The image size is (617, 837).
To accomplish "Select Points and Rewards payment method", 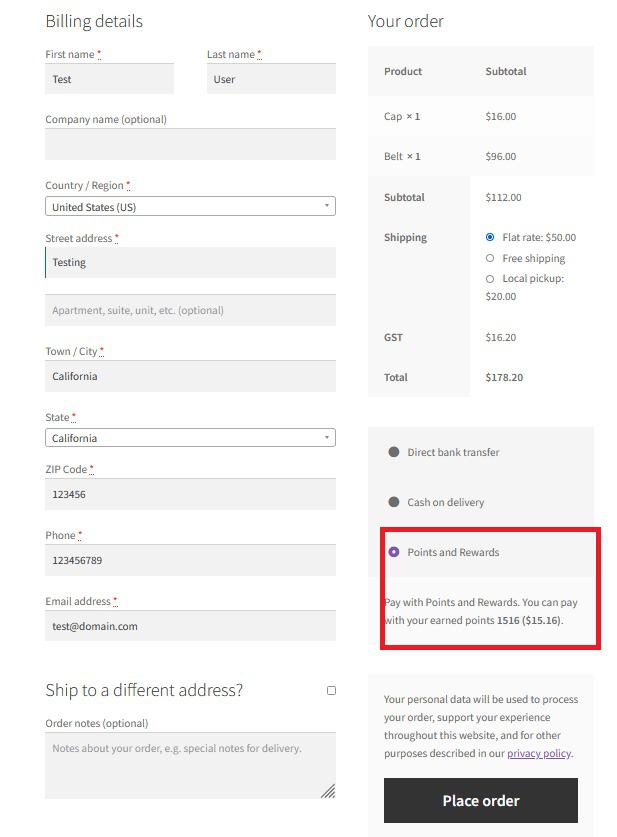I will (x=394, y=552).
